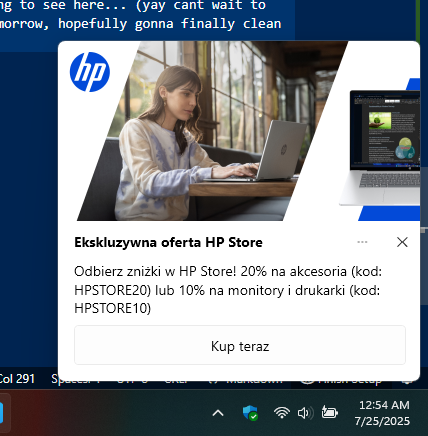
Task: Open the notification's three-dot options menu
Action: (x=362, y=242)
